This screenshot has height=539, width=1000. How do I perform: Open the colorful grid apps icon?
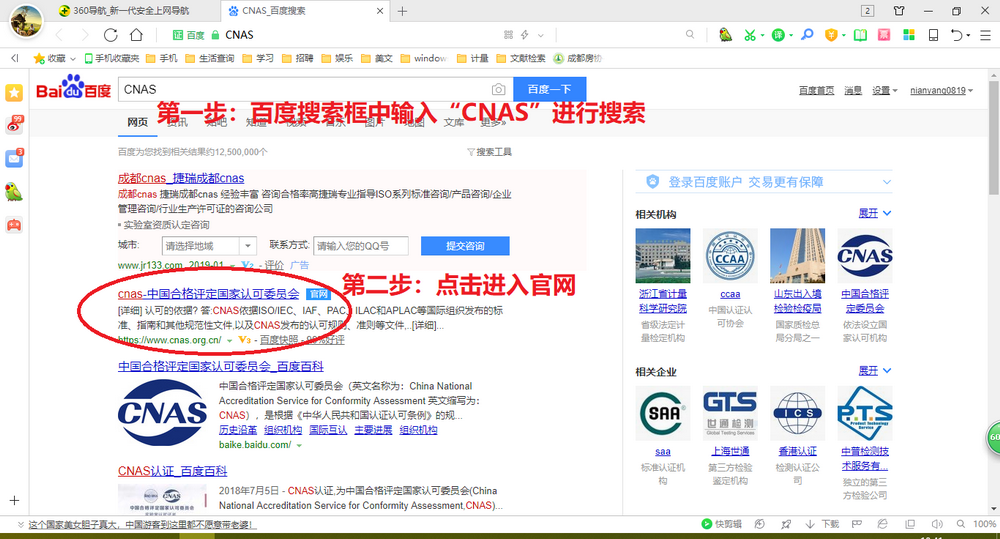[x=909, y=35]
